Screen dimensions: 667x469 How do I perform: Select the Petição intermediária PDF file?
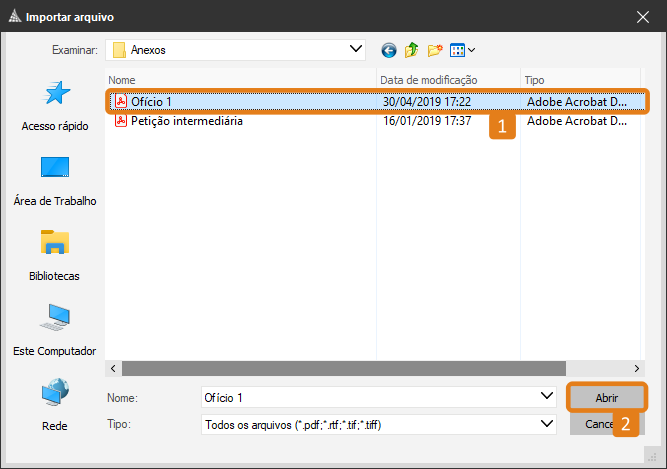(186, 121)
